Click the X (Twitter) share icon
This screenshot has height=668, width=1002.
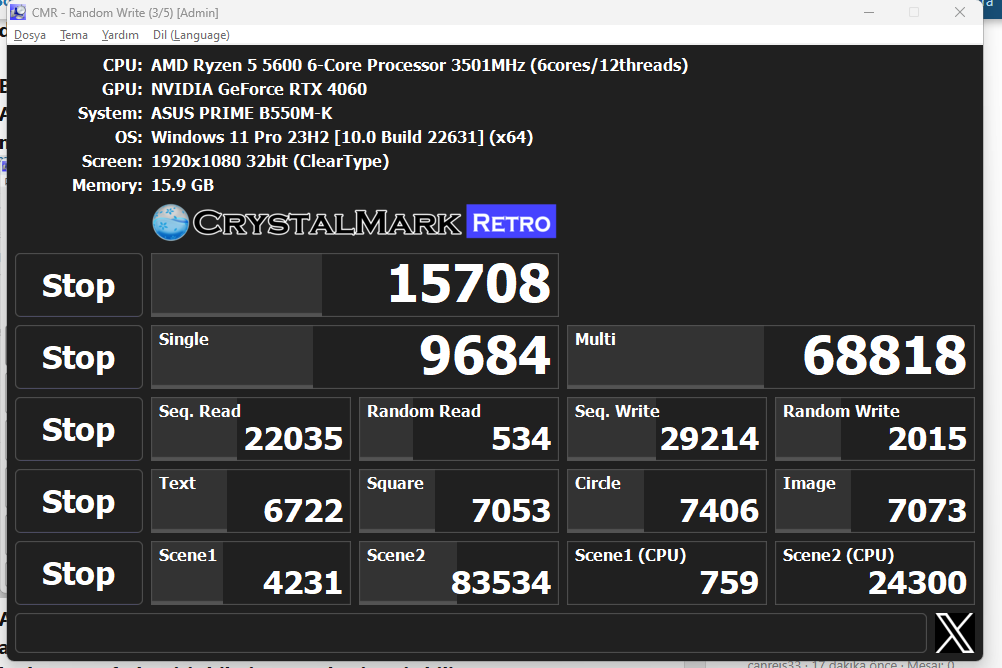(x=954, y=633)
